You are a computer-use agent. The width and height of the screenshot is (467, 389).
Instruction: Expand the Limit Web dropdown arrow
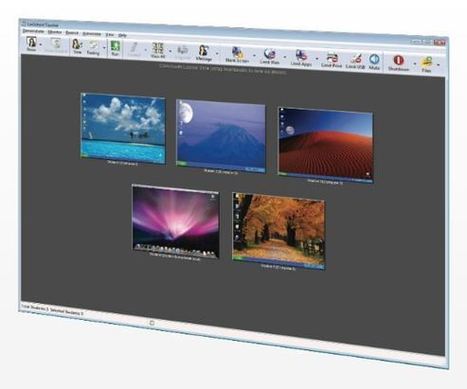coord(285,57)
